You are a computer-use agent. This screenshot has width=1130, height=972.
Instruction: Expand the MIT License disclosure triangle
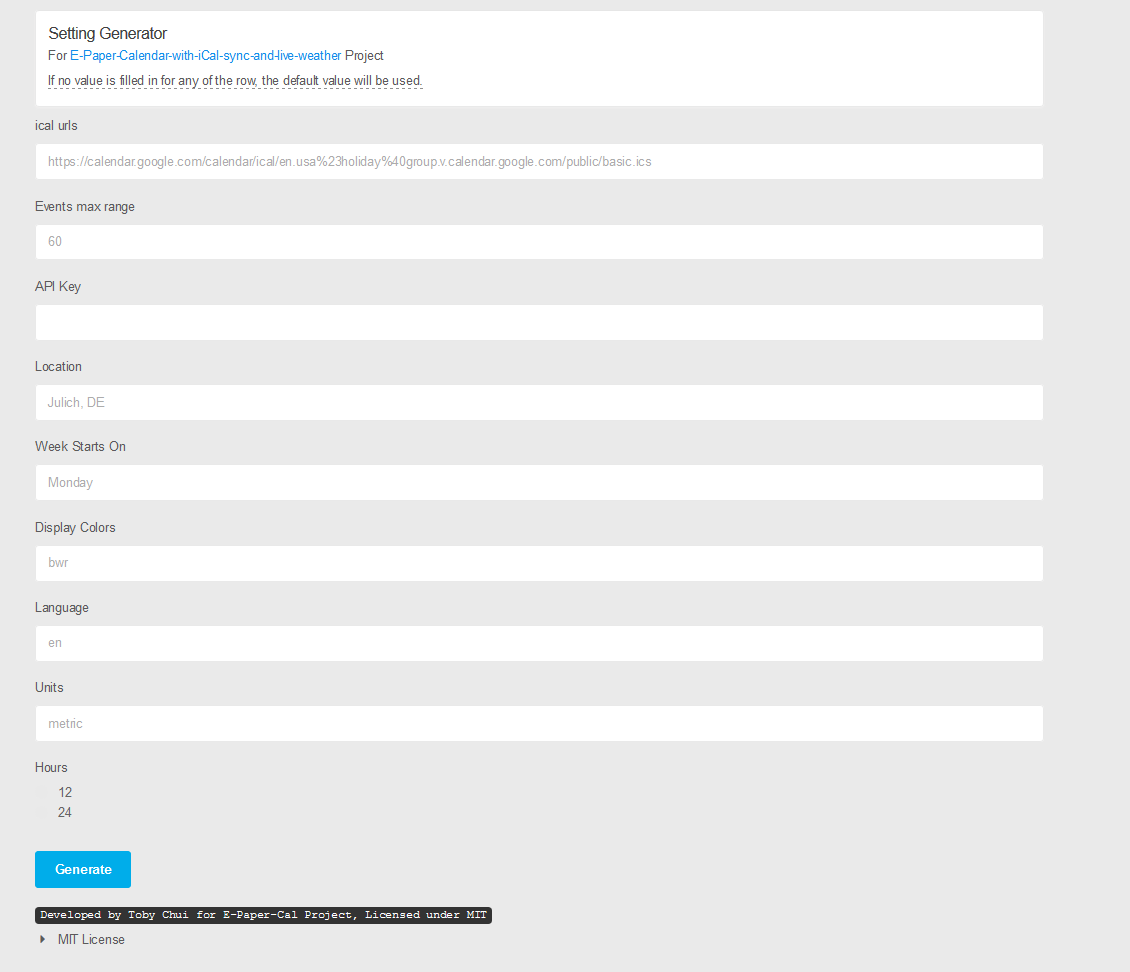42,939
